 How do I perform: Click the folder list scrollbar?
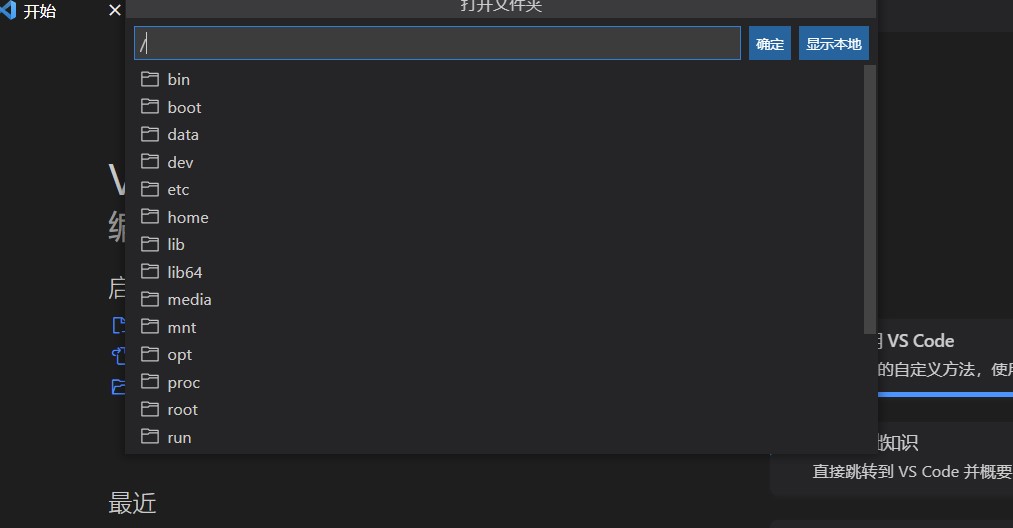point(870,199)
